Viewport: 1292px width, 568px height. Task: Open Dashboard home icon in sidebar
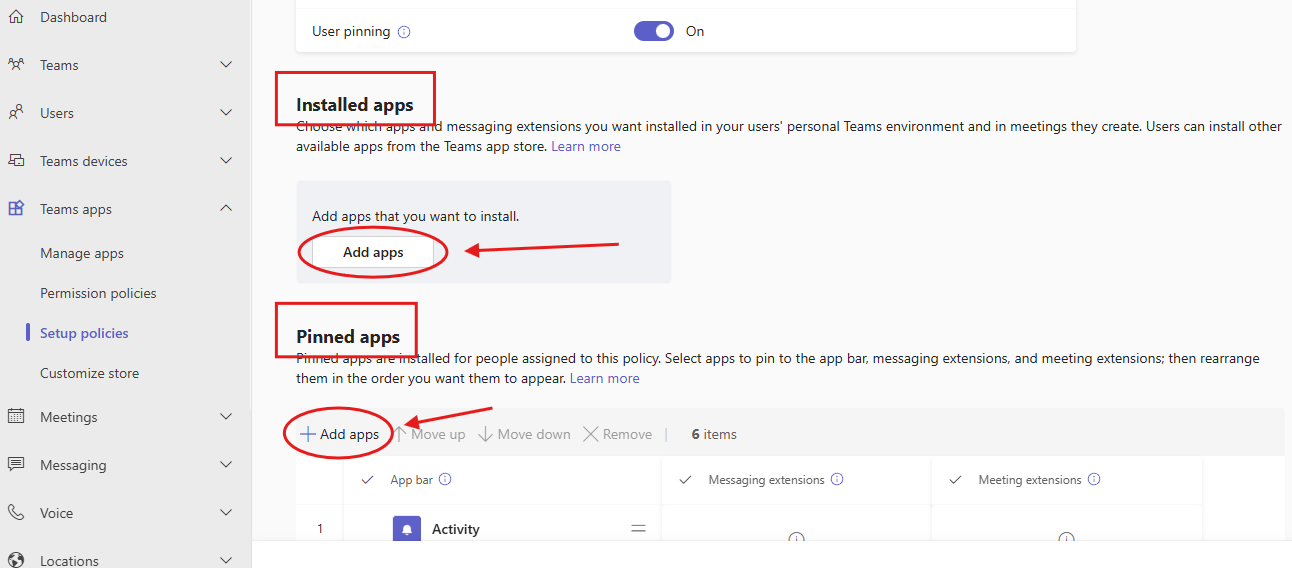click(x=16, y=17)
